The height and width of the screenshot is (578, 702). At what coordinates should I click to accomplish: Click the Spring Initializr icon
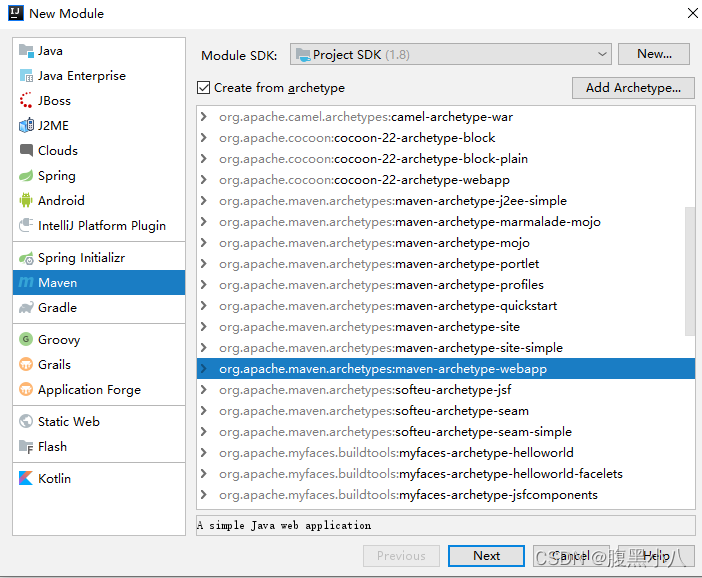[26, 258]
